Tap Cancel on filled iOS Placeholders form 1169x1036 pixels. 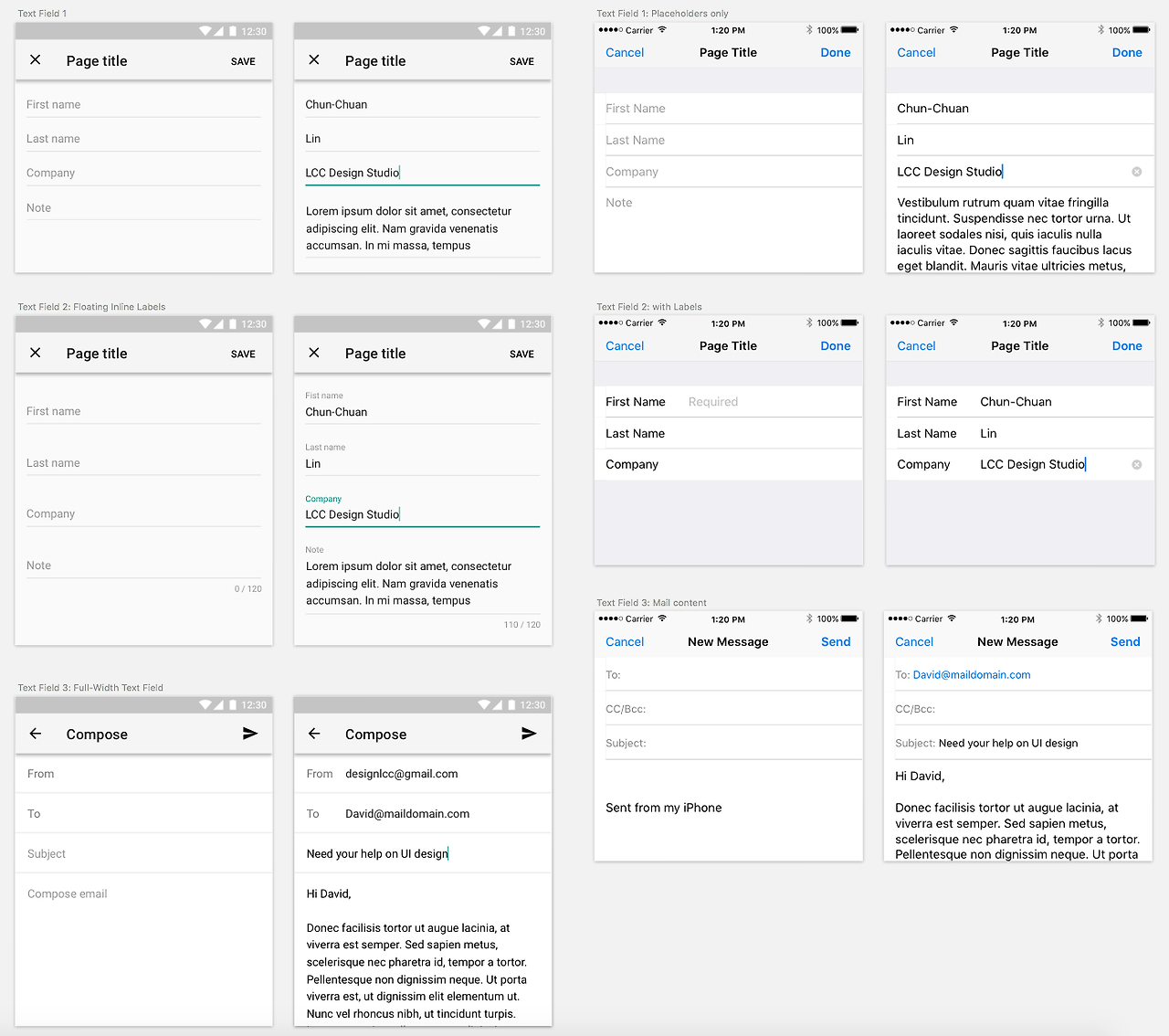coord(916,53)
